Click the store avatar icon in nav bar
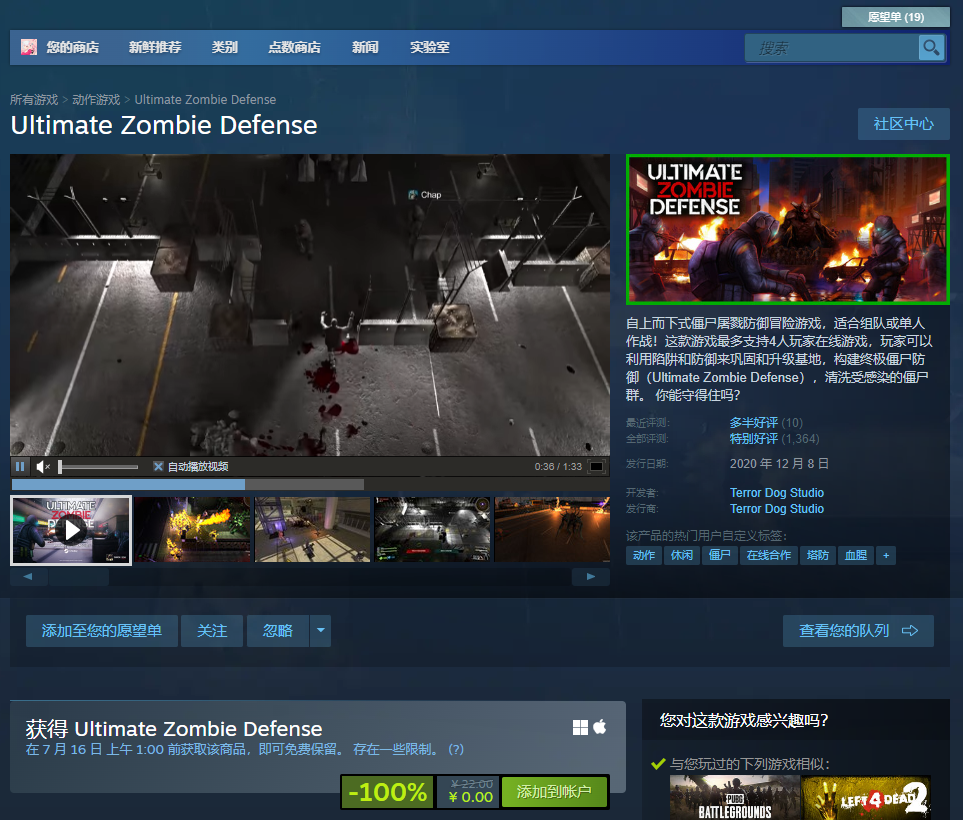Image resolution: width=963 pixels, height=820 pixels. [29, 47]
